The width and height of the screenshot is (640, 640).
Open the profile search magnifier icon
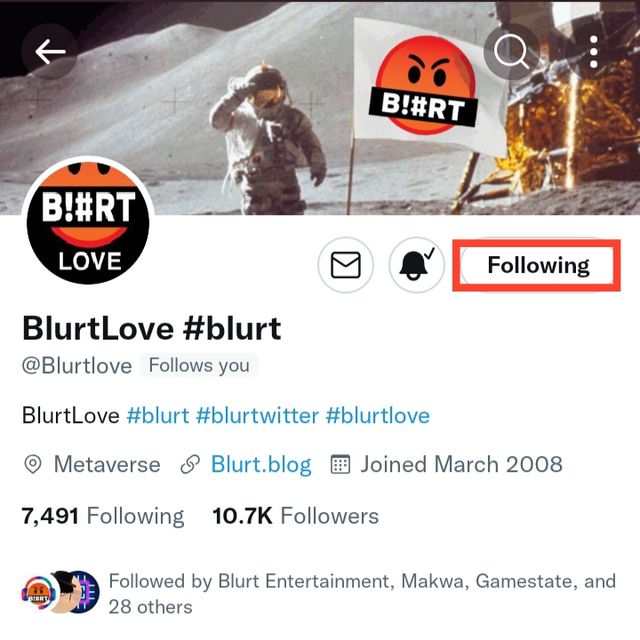[512, 52]
